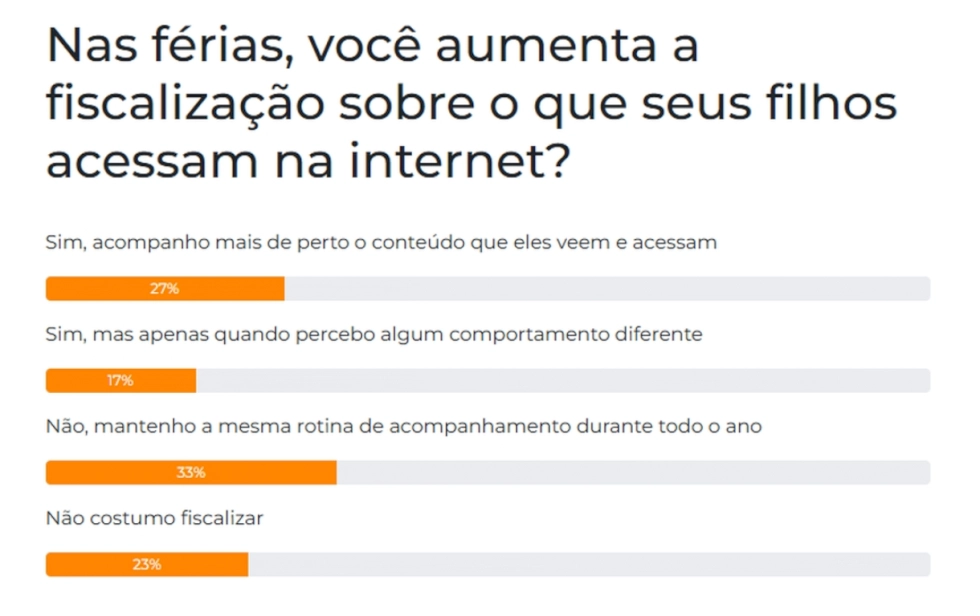Image resolution: width=980 pixels, height=616 pixels.
Task: Click the orange 33% bar segment
Action: click(191, 472)
